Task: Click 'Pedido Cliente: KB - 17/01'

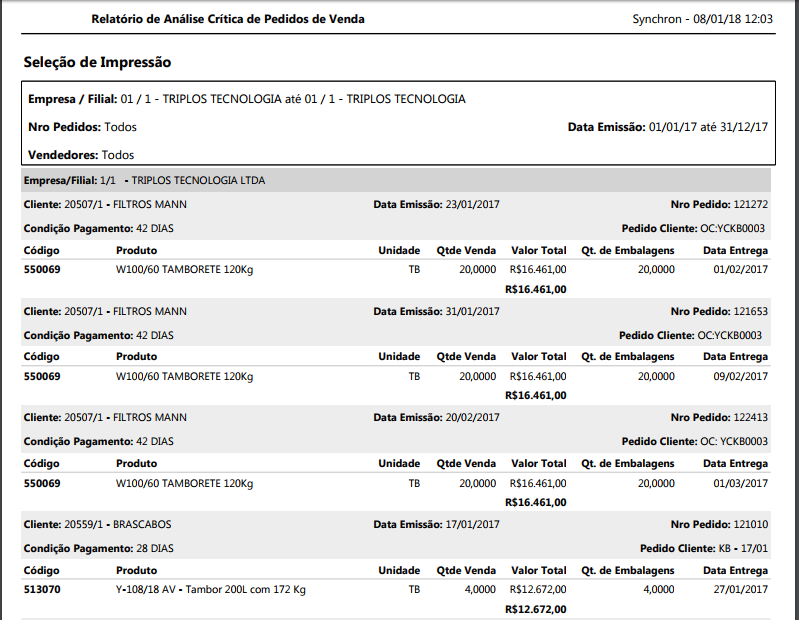Action: tap(704, 549)
